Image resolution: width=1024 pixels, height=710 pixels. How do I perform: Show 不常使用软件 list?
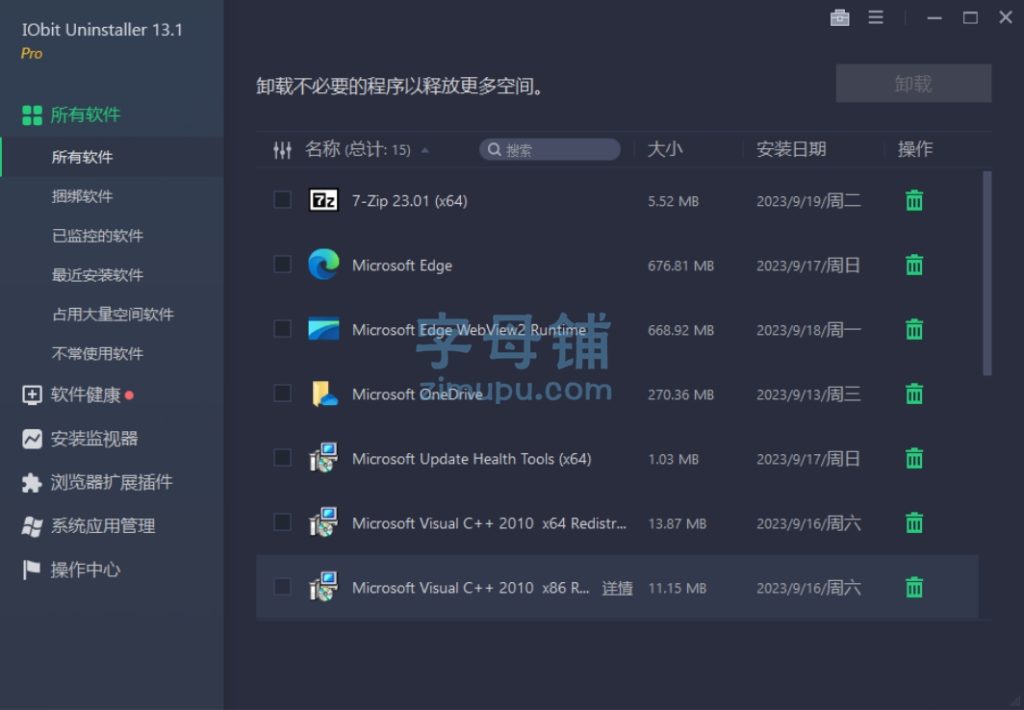click(x=97, y=353)
